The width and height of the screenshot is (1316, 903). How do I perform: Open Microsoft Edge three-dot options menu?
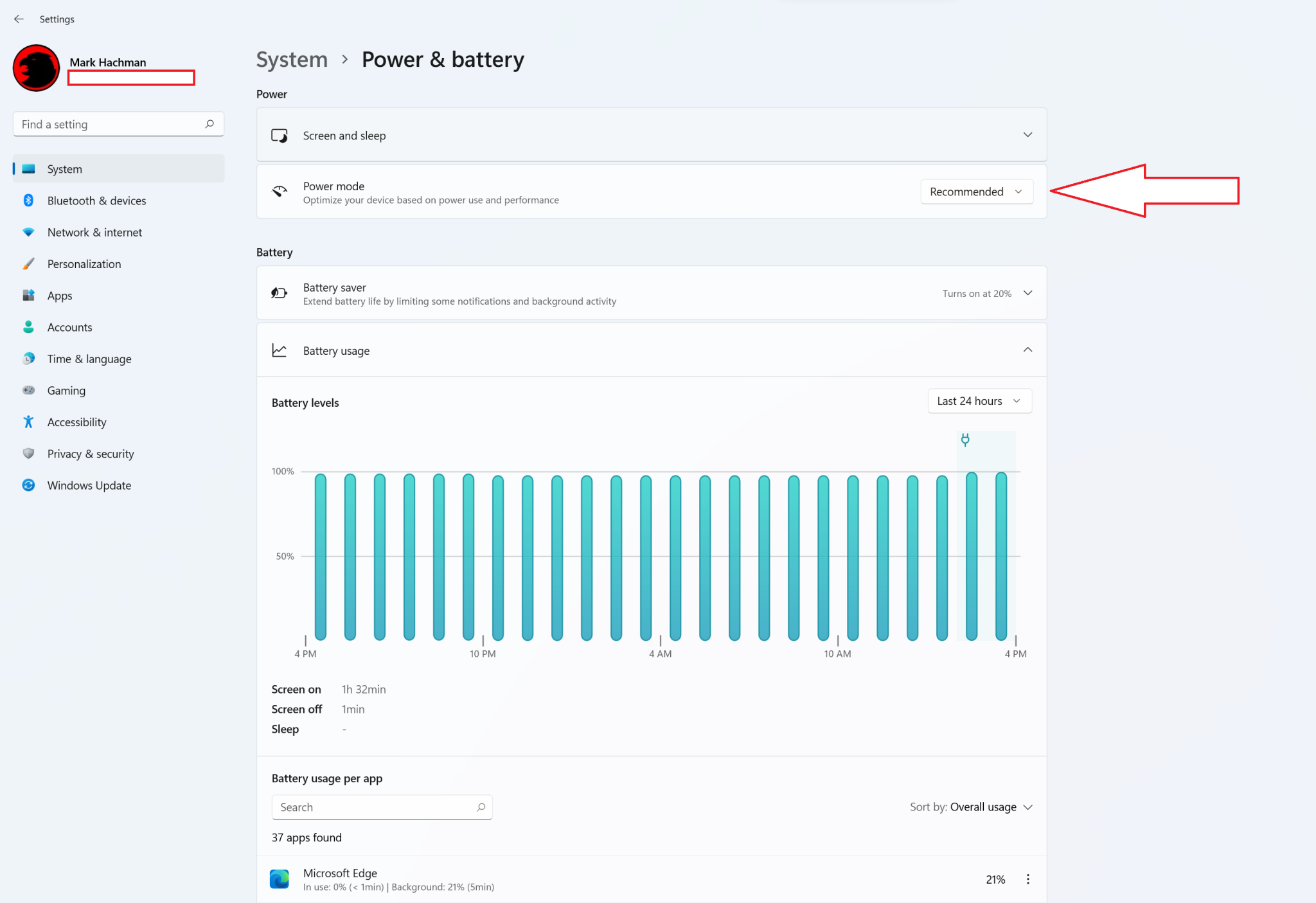tap(1027, 879)
